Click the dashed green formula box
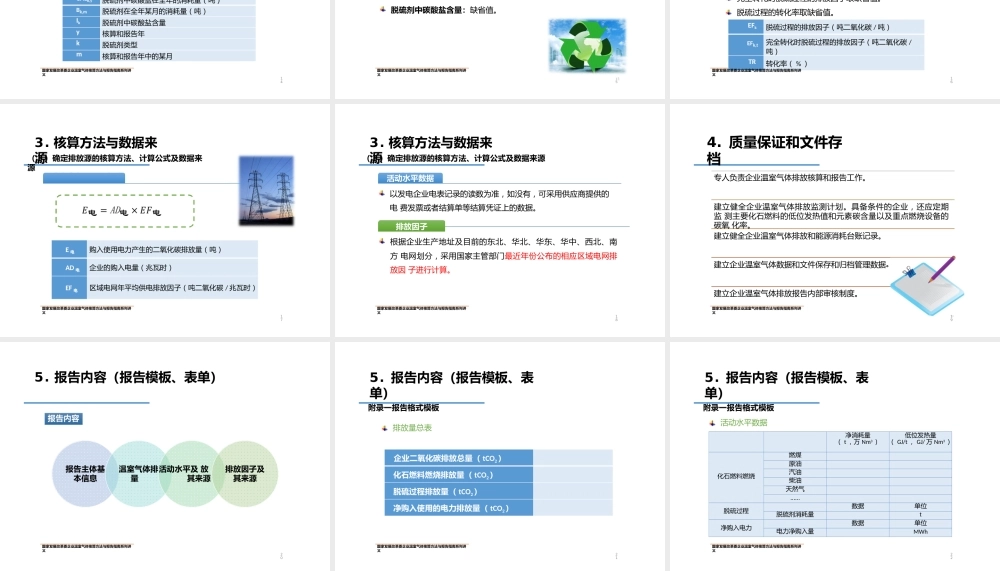The image size is (1000, 571). click(x=125, y=211)
